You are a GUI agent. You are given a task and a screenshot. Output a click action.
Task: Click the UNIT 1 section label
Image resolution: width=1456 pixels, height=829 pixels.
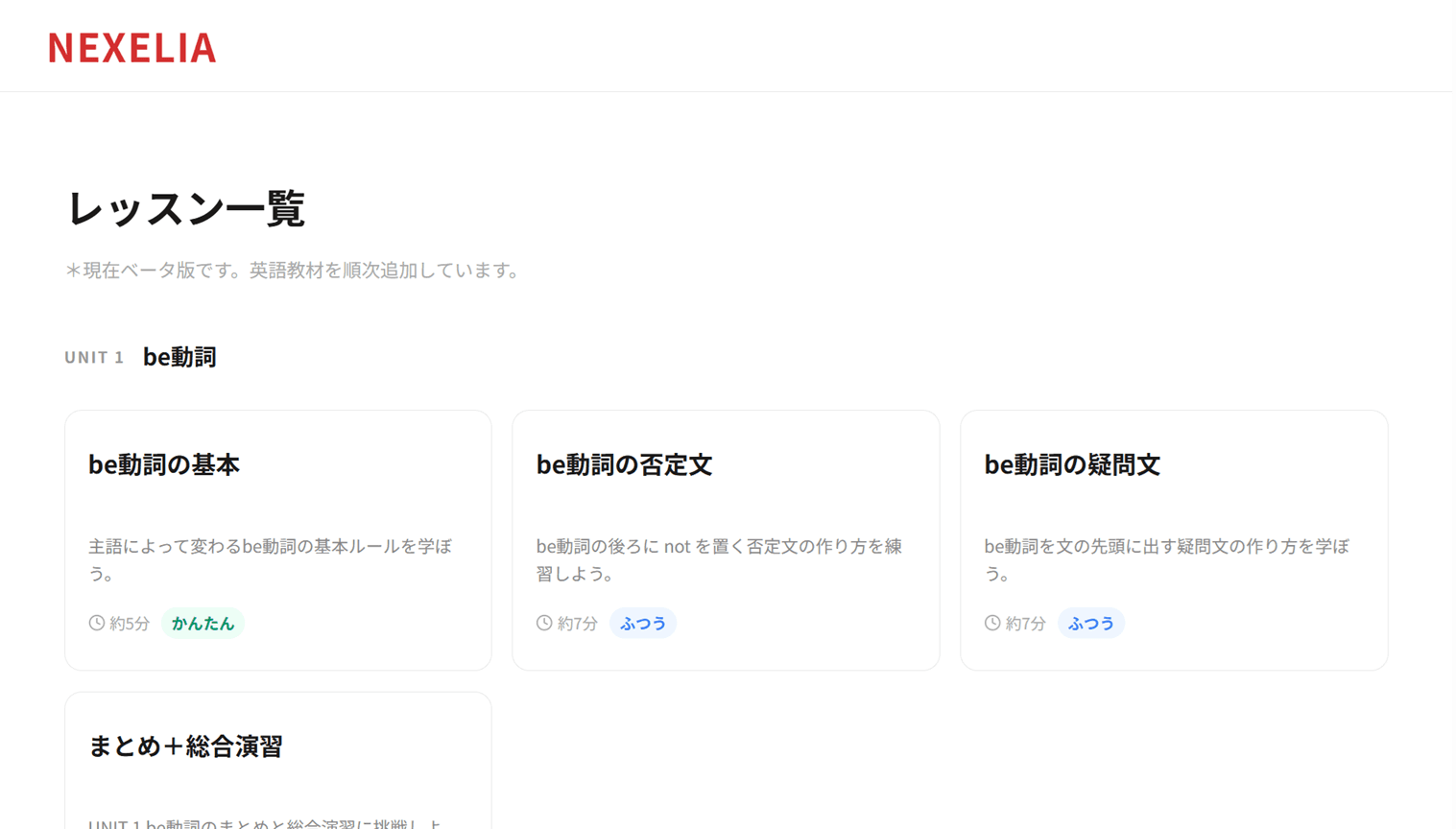click(93, 356)
